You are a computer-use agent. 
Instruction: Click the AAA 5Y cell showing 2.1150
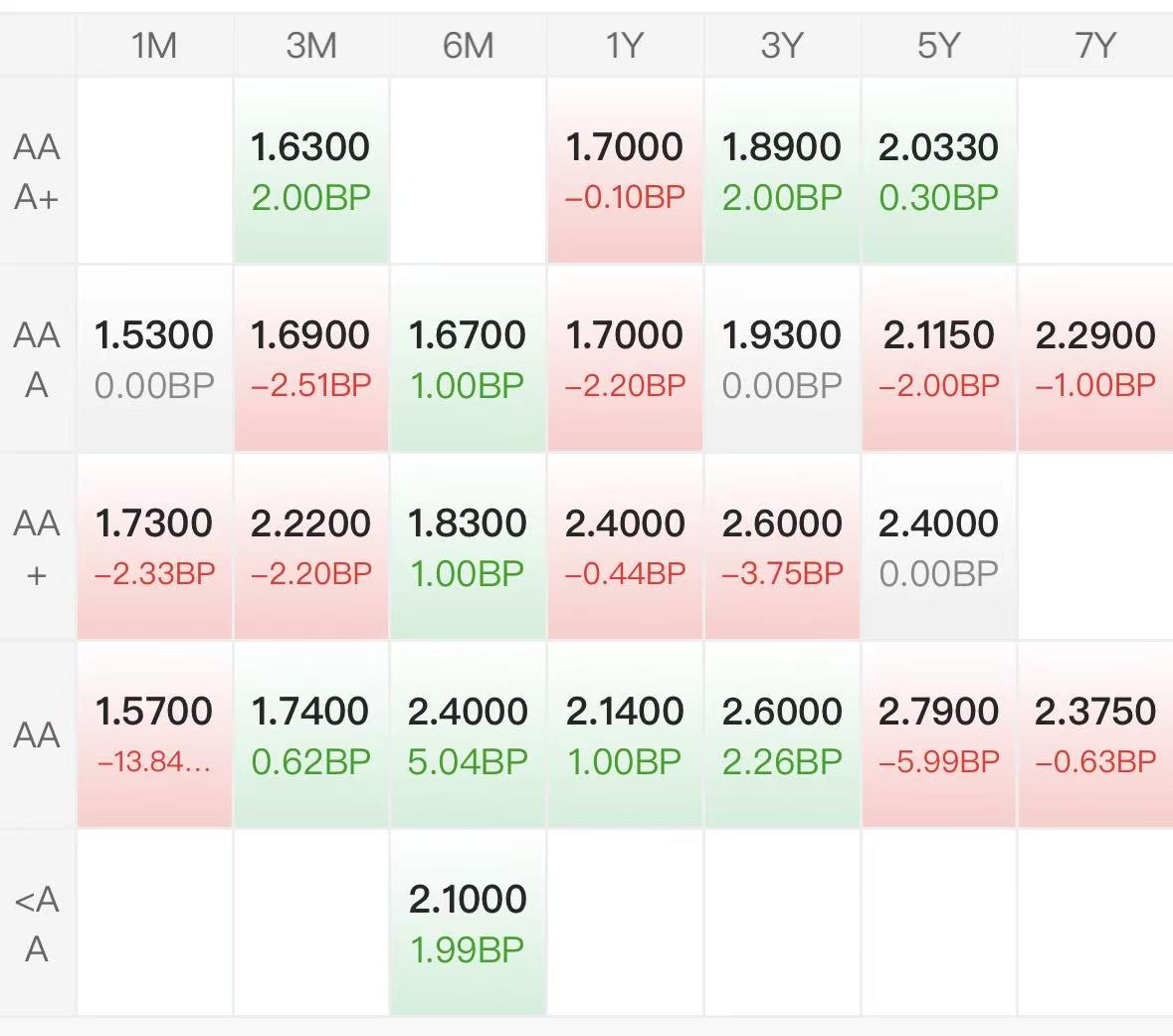(x=938, y=358)
